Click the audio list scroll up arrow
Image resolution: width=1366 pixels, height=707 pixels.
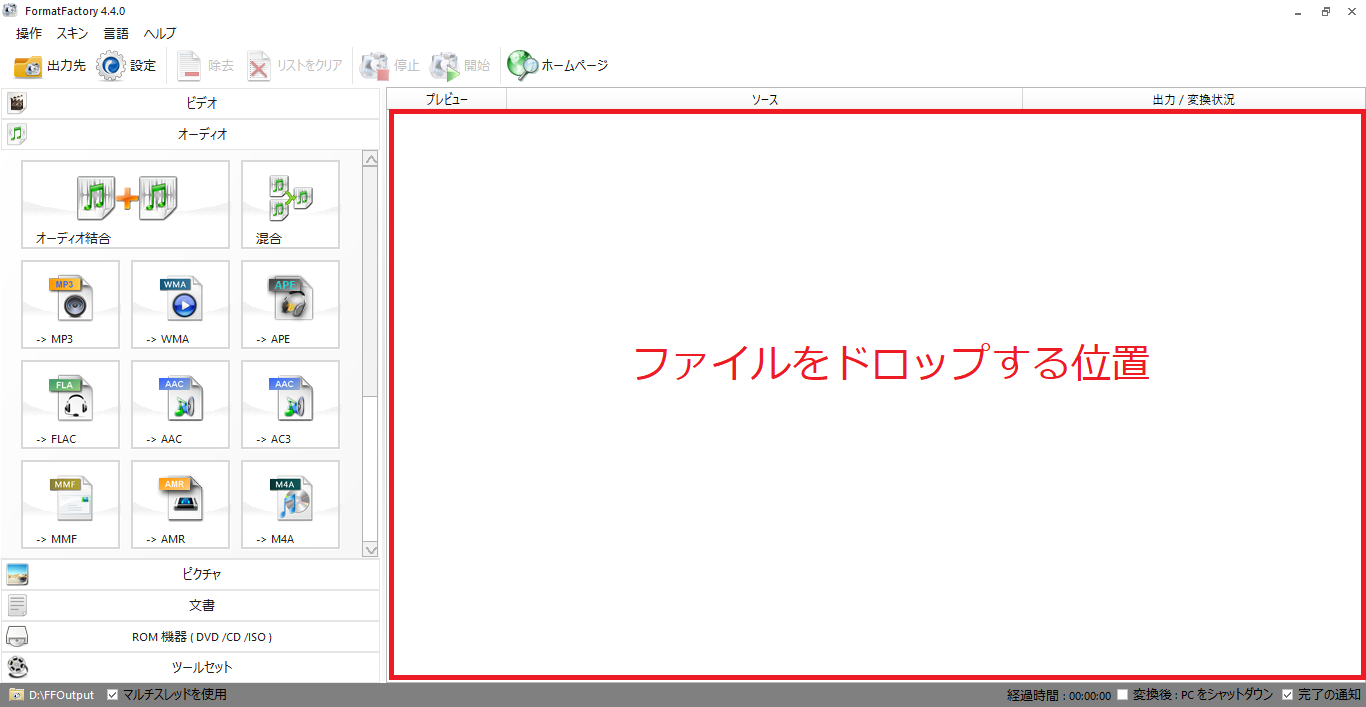click(x=370, y=159)
